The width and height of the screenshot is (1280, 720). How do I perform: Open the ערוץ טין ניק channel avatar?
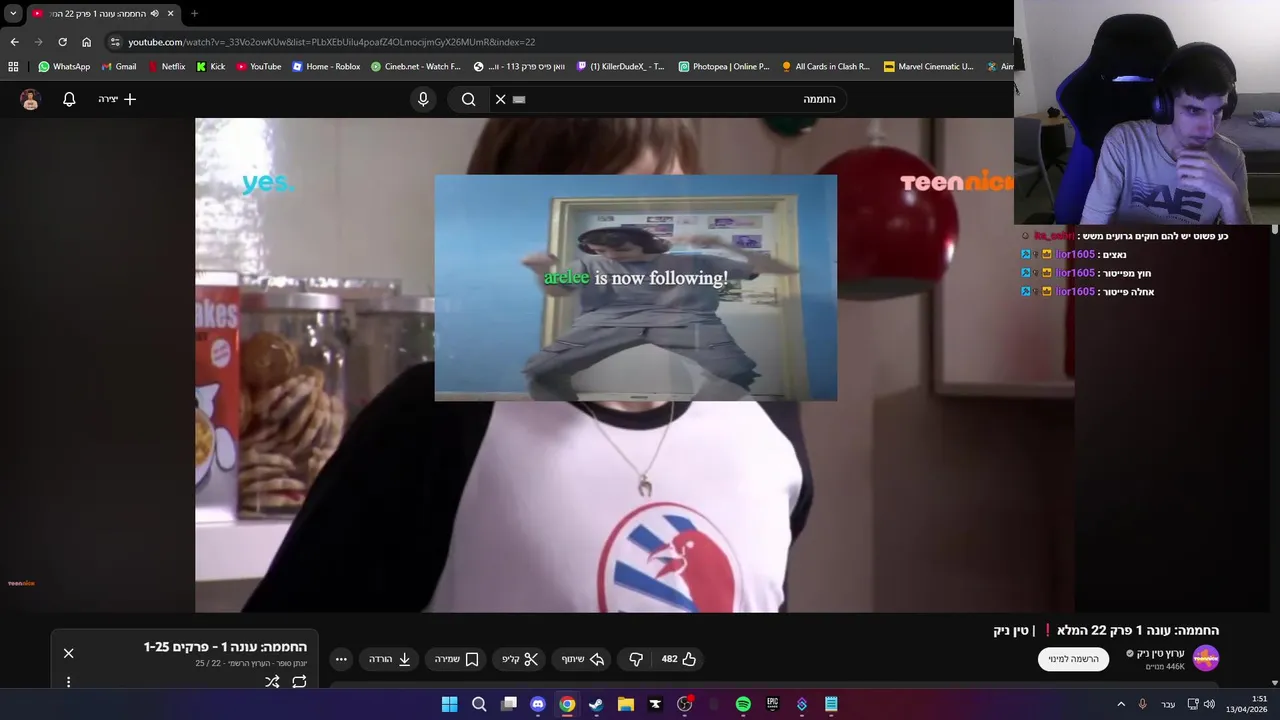point(1206,658)
